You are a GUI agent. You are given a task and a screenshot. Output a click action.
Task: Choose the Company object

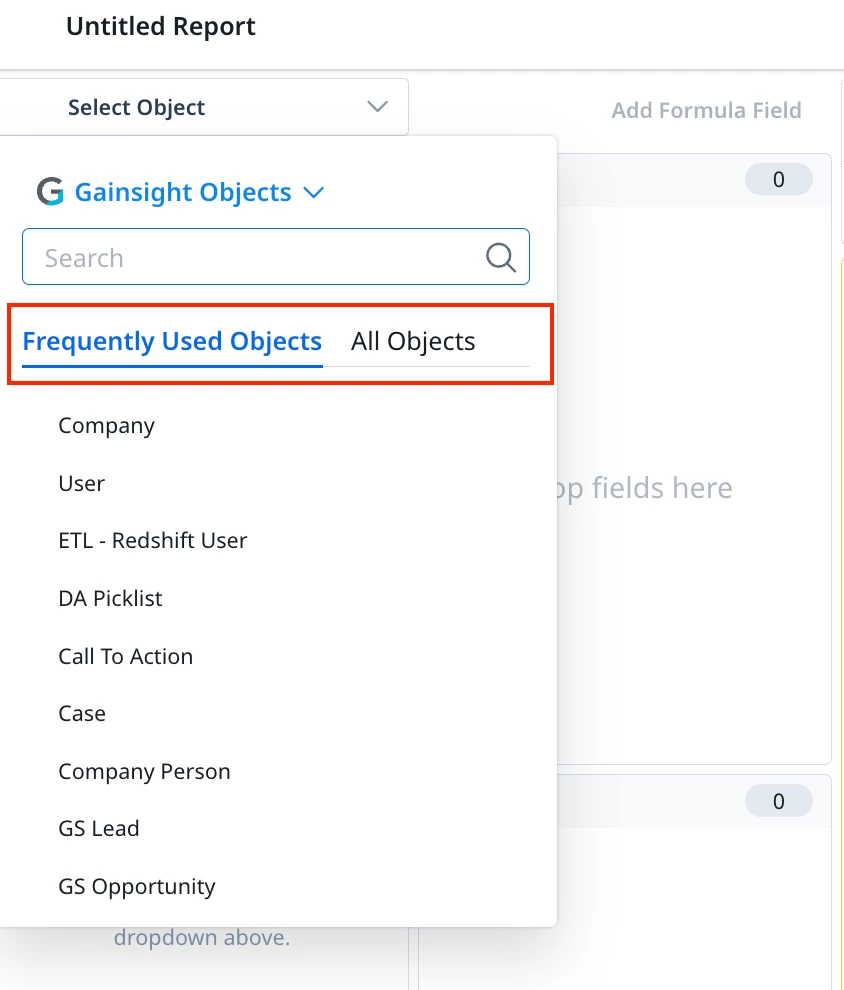tap(107, 426)
